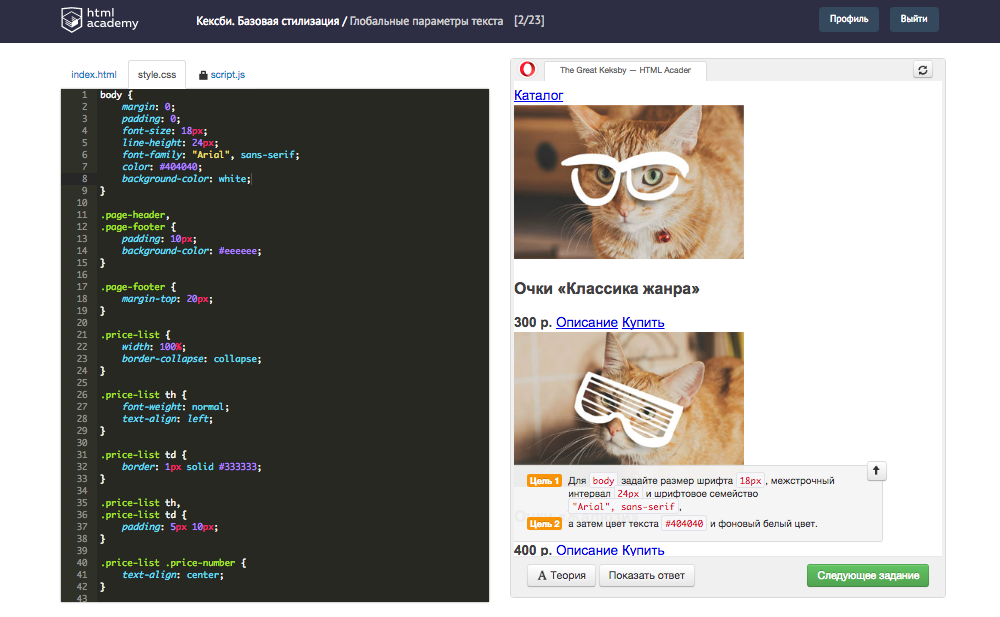Click text-align: center code line

[x=173, y=575]
